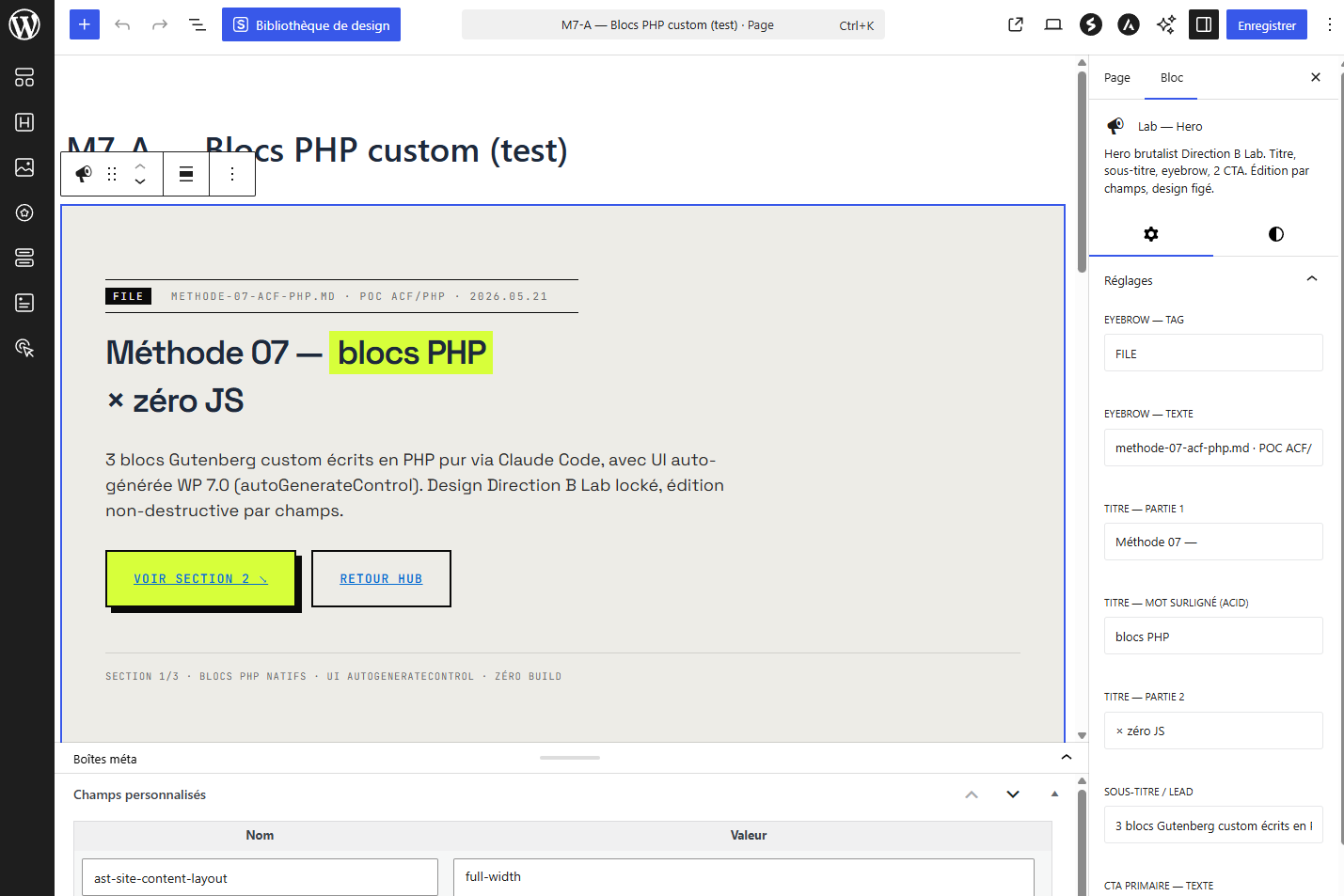Toggle the settings sidebar panel
This screenshot has height=896, width=1344.
click(1204, 24)
